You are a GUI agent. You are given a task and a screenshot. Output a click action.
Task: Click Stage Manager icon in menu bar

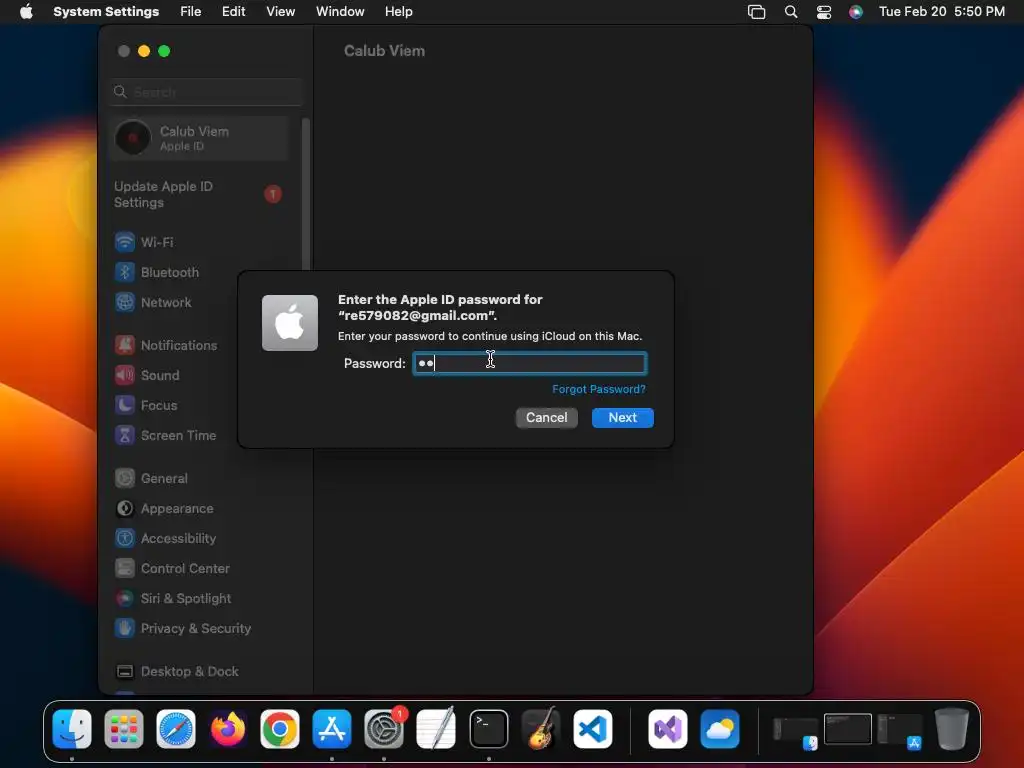click(x=756, y=12)
